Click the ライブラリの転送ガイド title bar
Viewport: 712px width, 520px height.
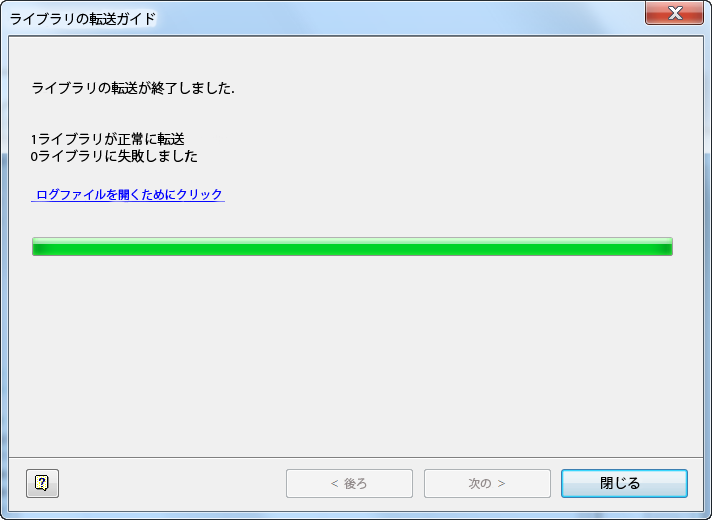click(318, 18)
